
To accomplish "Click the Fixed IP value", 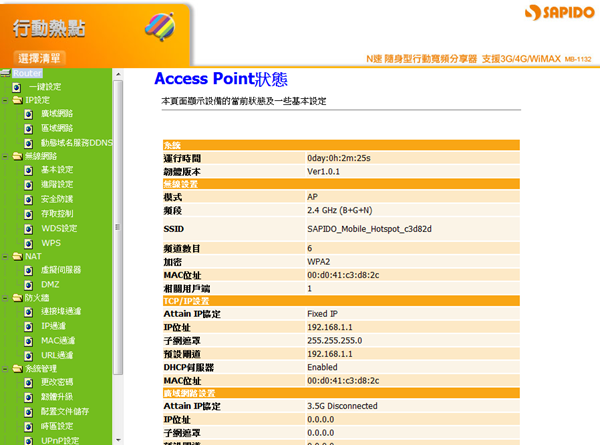I will 322,314.
